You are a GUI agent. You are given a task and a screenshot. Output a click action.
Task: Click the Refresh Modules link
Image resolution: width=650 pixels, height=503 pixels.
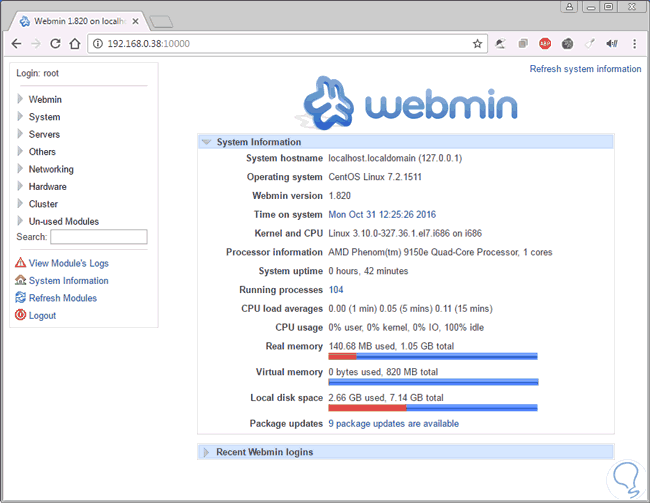point(63,298)
